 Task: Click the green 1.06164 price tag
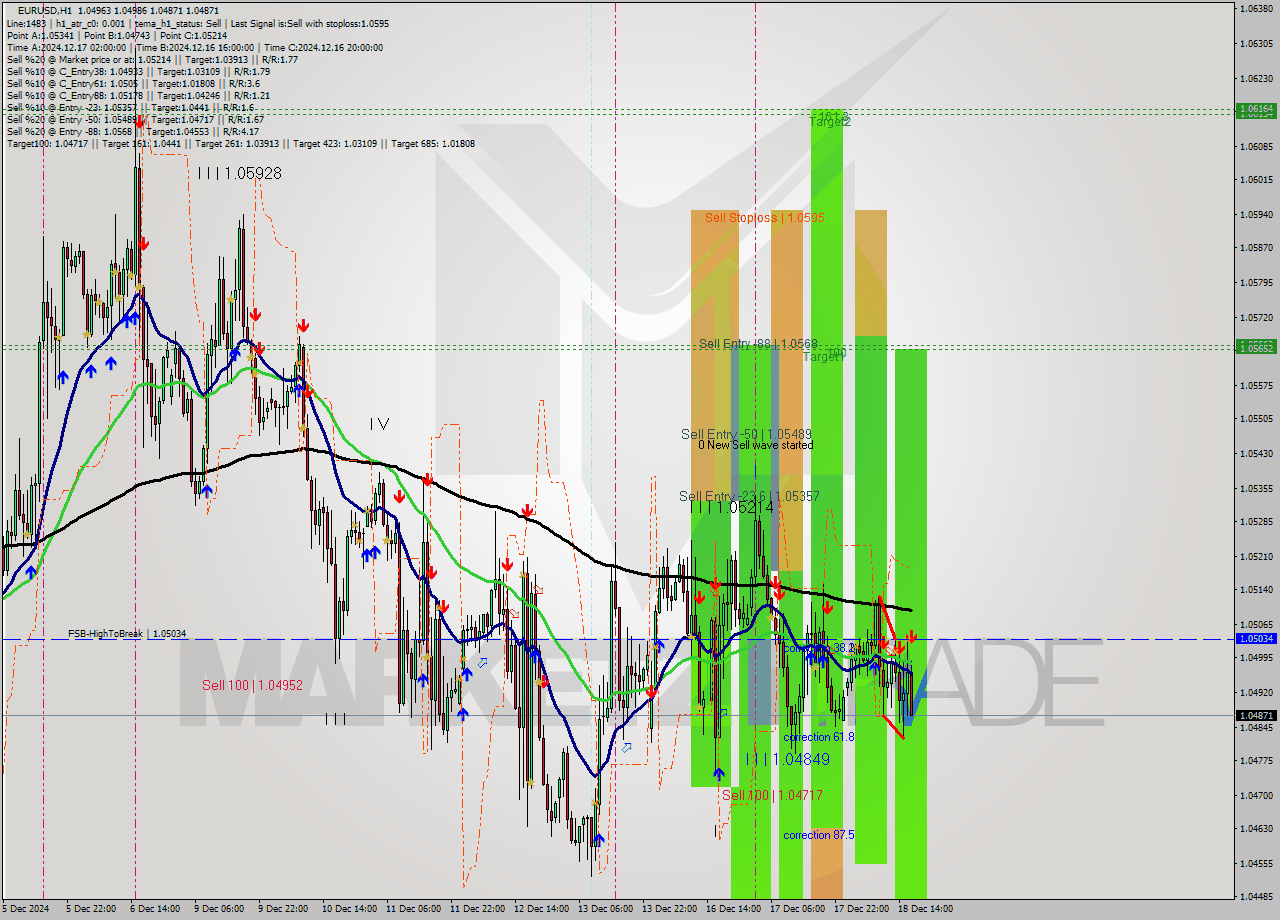(1256, 109)
